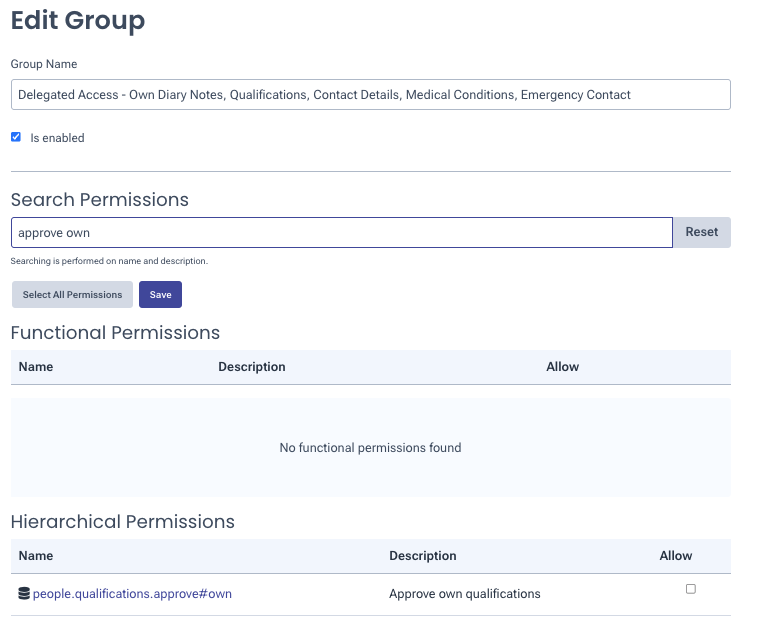
Task: Click Allow header in Functional Permissions table
Action: coord(562,367)
